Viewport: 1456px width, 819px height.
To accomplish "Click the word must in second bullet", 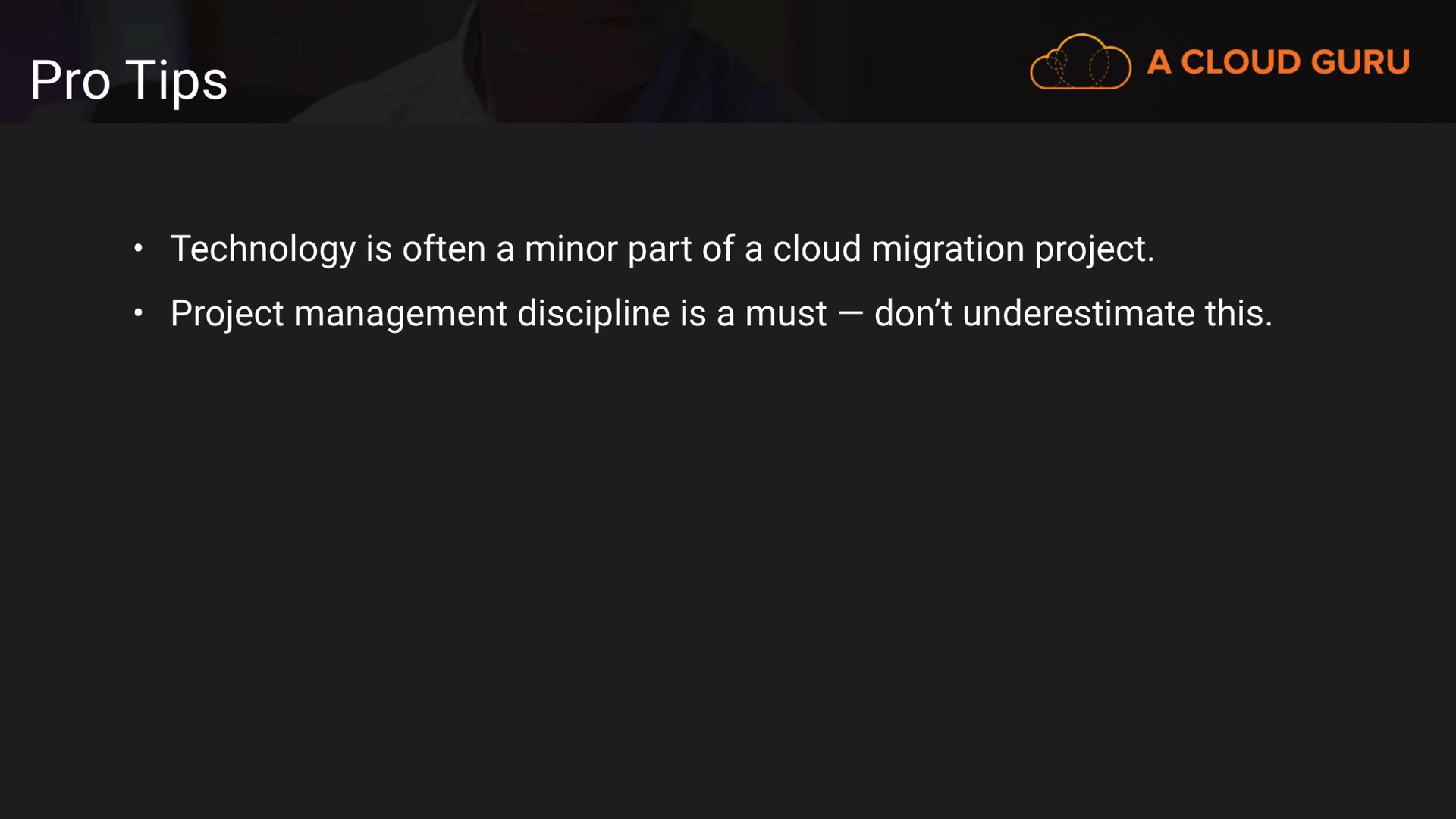I will (x=786, y=313).
